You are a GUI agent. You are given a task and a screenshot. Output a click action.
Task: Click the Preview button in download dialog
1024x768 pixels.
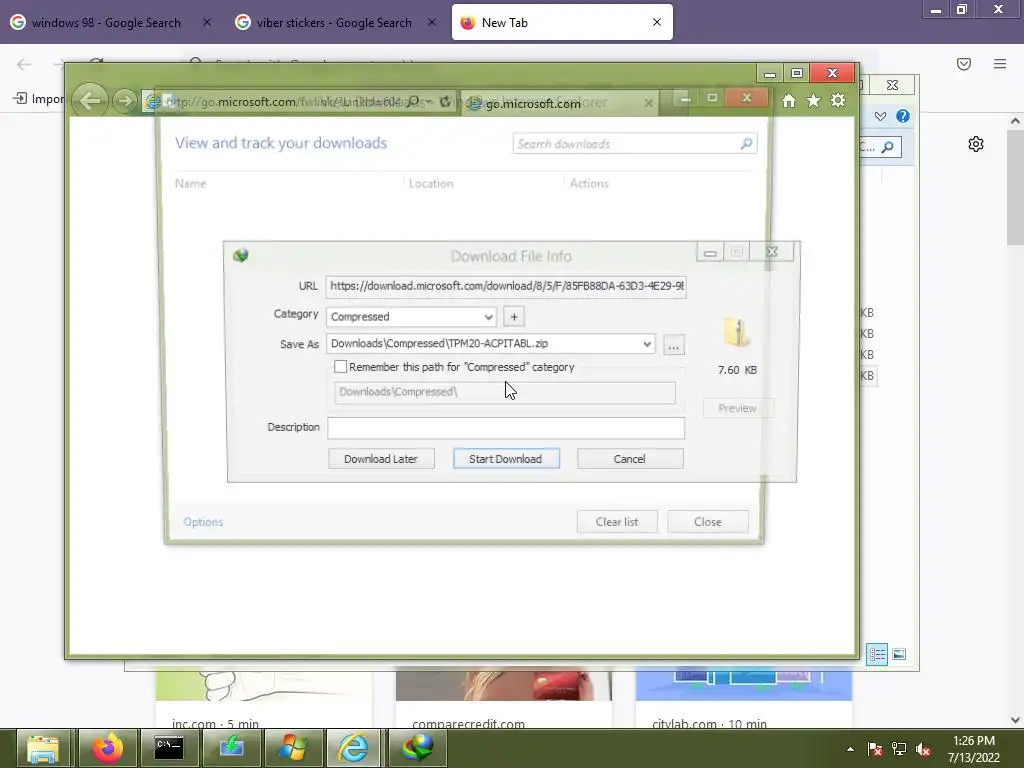pyautogui.click(x=737, y=408)
